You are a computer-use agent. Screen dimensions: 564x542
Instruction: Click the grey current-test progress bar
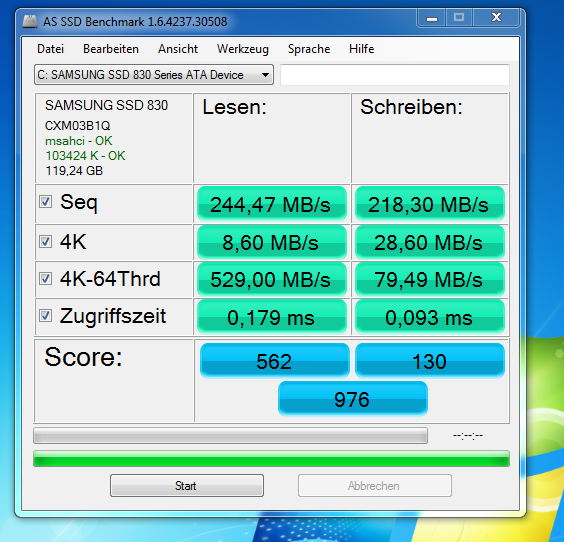click(230, 436)
